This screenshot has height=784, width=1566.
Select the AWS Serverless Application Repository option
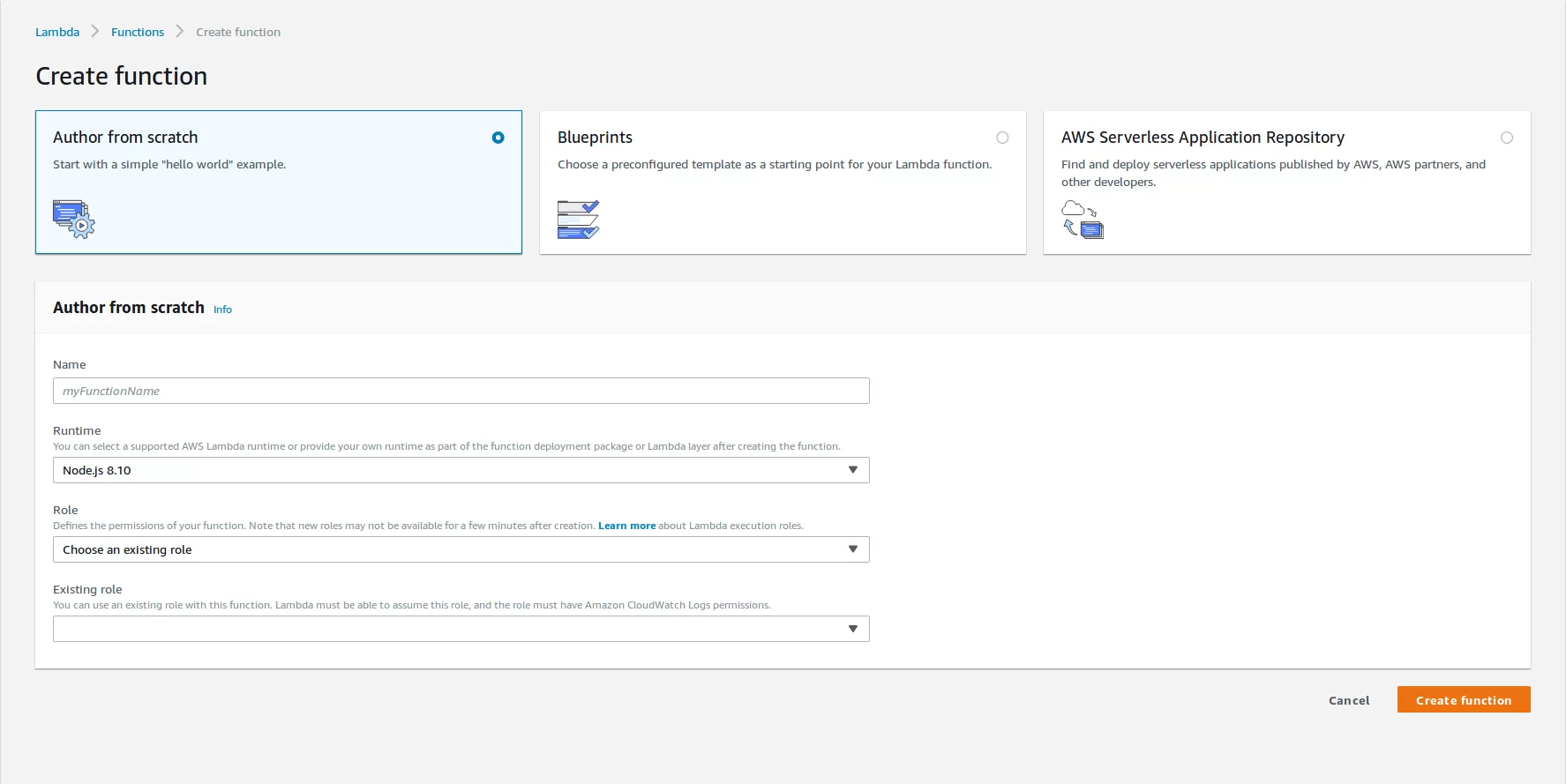click(x=1506, y=138)
